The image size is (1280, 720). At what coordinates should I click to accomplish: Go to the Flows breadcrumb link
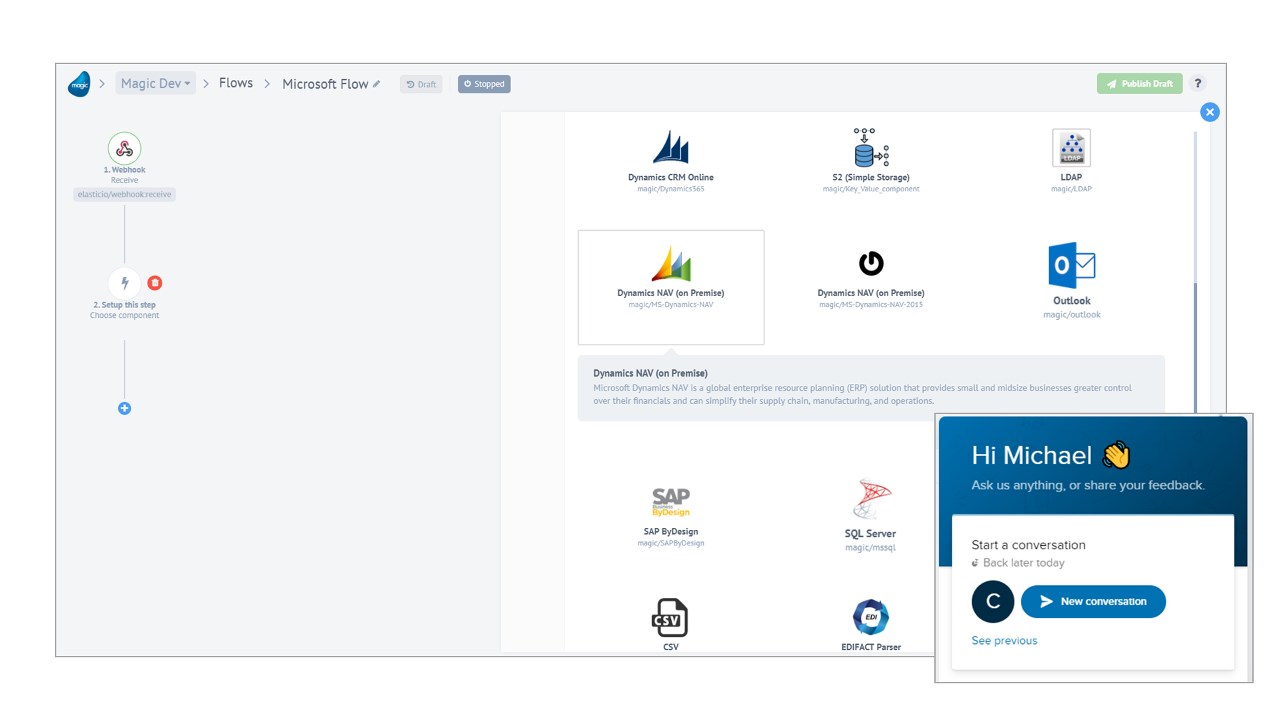(x=236, y=83)
